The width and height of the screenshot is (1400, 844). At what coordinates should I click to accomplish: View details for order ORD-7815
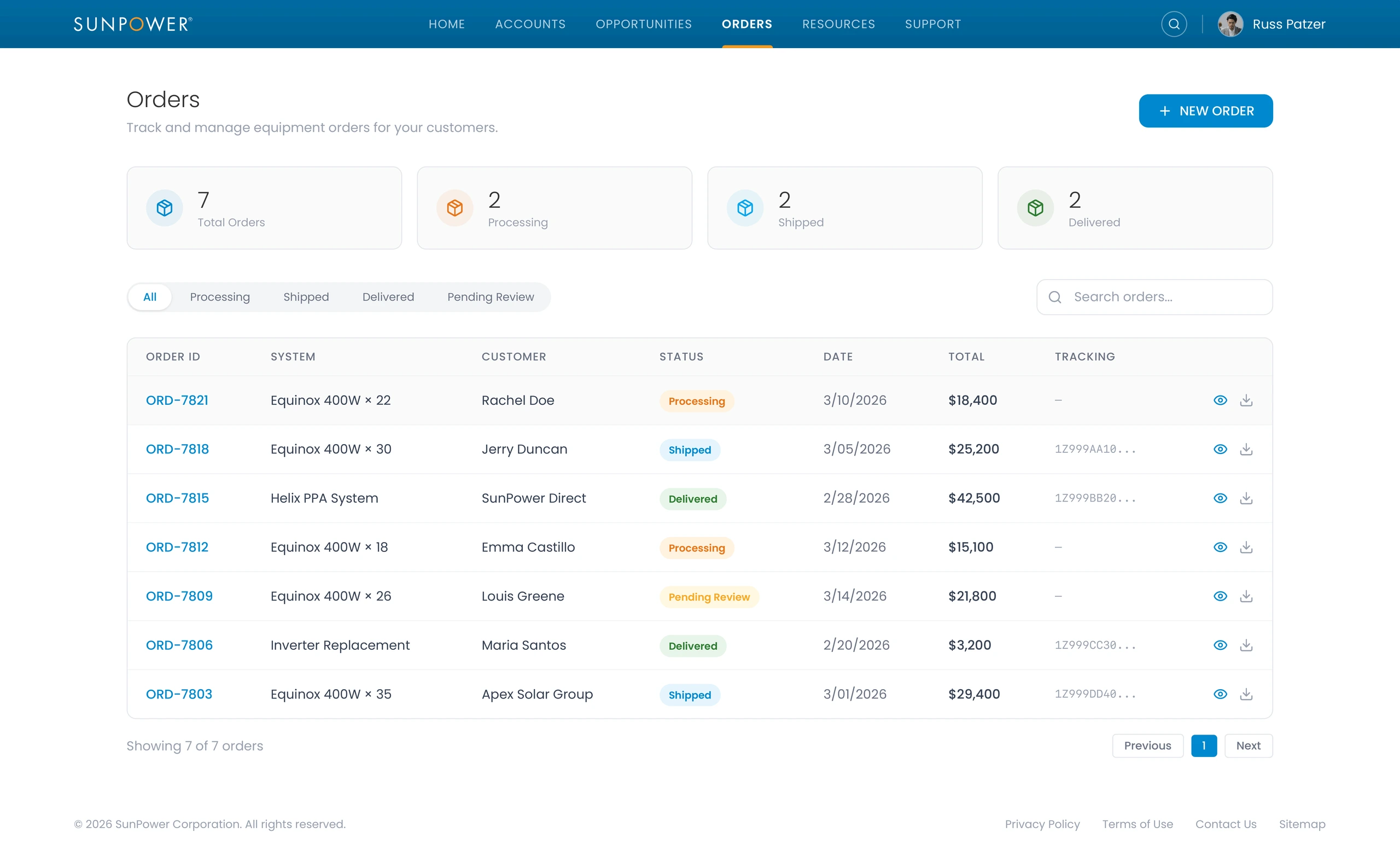click(1220, 498)
